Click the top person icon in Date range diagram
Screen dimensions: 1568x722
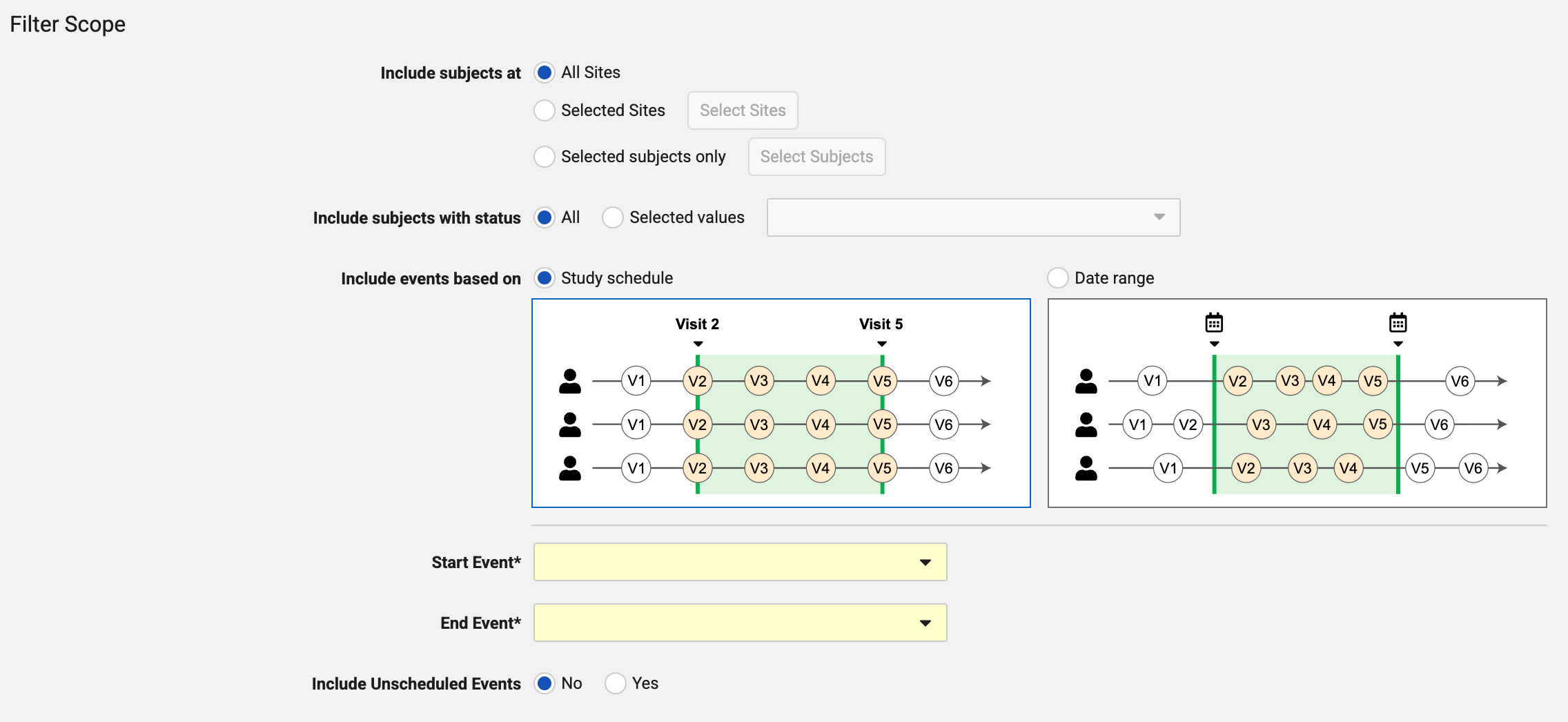[1086, 381]
